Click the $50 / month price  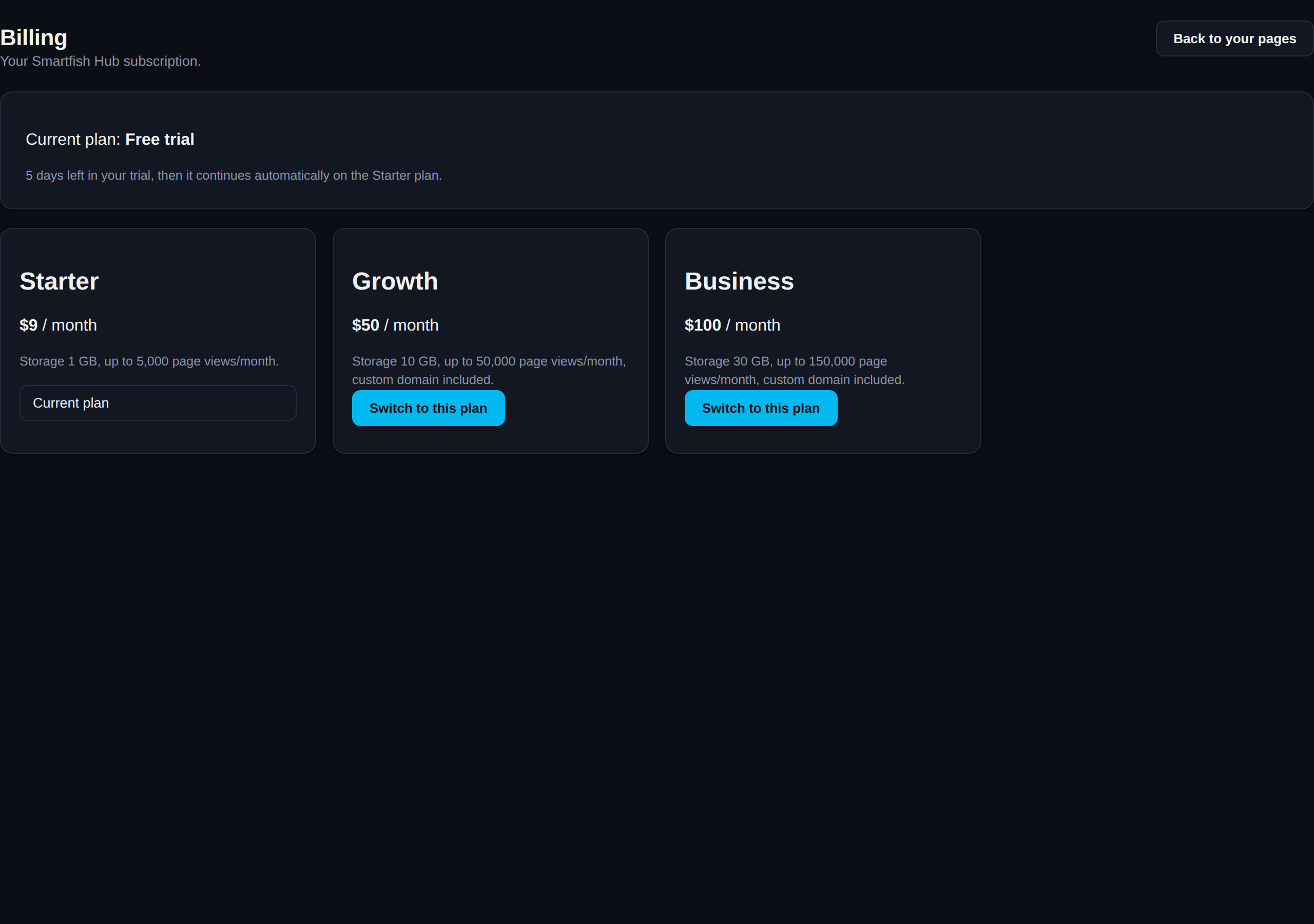coord(395,325)
